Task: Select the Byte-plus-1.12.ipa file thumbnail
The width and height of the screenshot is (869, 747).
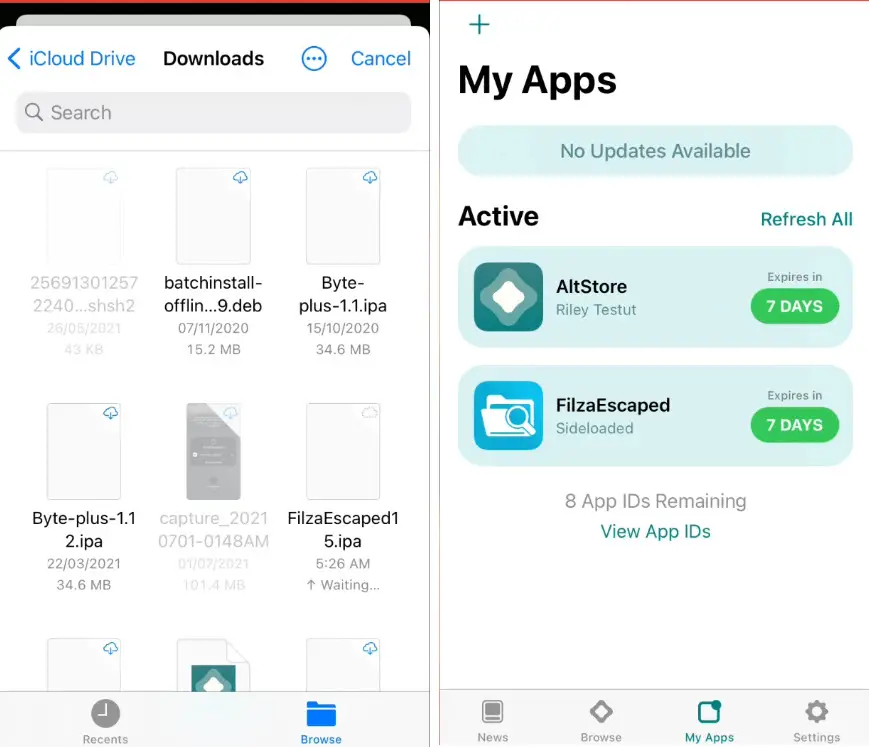Action: click(84, 452)
